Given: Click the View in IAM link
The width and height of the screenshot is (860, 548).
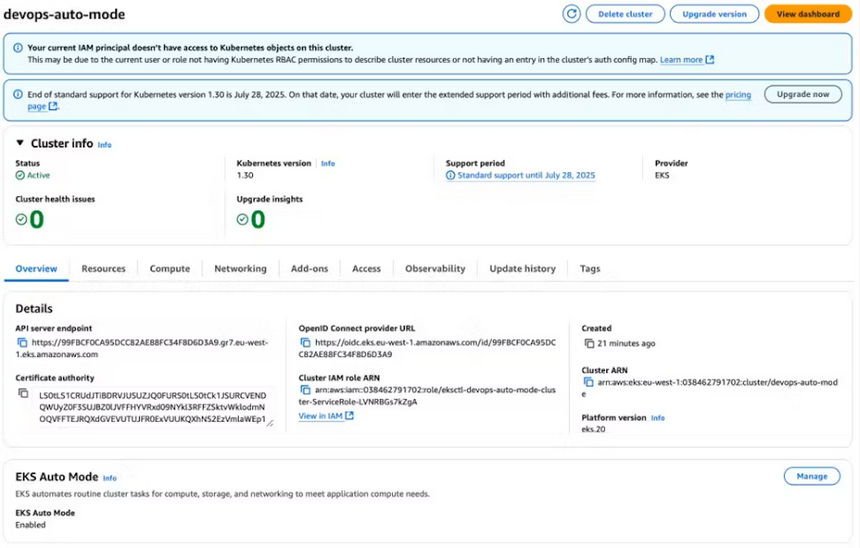Looking at the screenshot, I should point(320,416).
